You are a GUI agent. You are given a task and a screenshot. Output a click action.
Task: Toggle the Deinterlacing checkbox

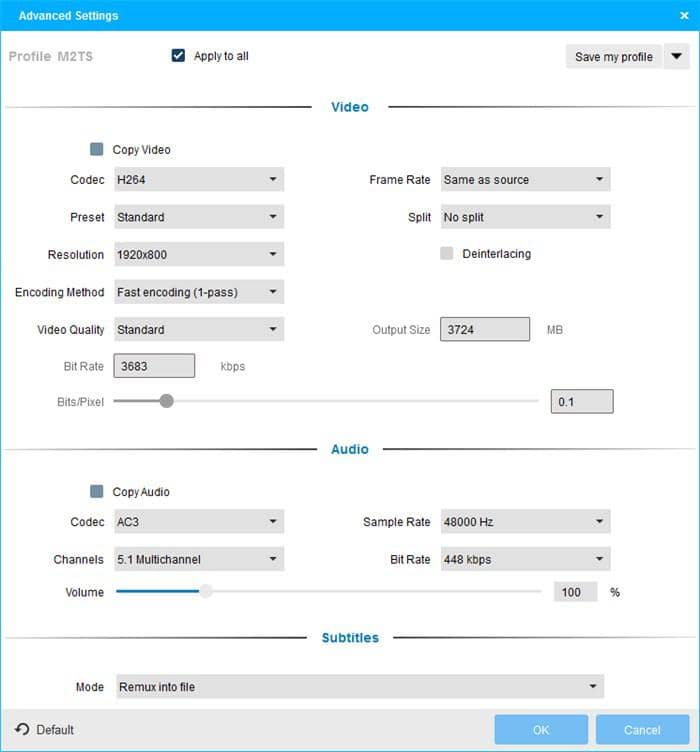tap(446, 253)
